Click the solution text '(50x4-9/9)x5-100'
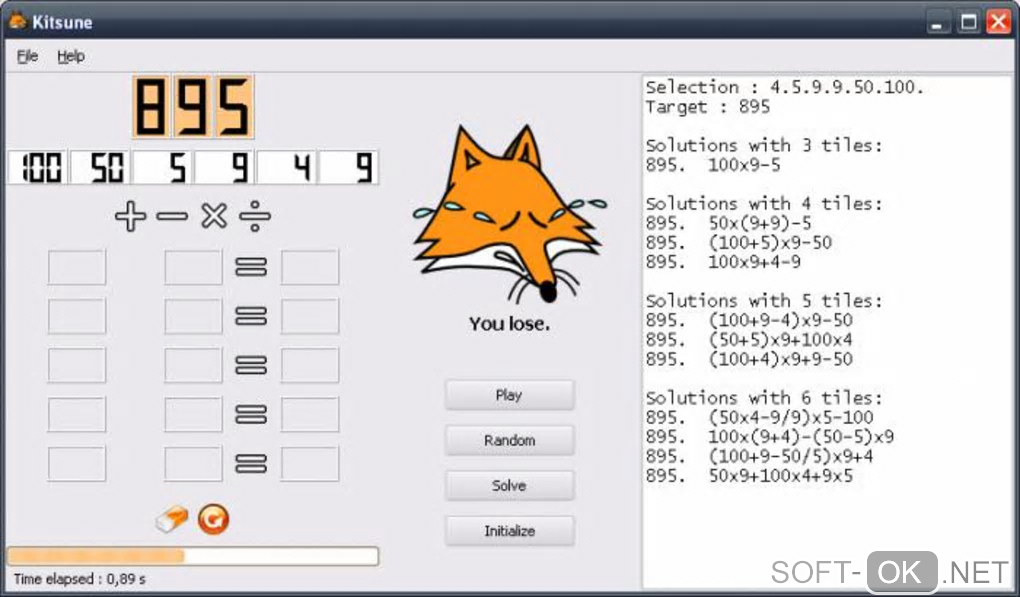 [791, 417]
